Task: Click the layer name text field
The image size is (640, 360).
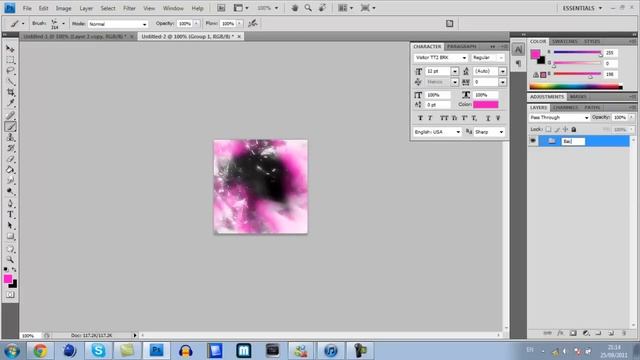Action: pos(573,141)
